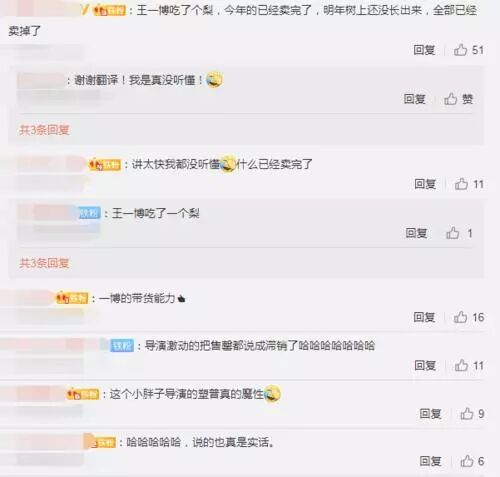Click thumbs-up labeled 赞 on 谢谢翻译 reply
Image resolution: width=500 pixels, height=477 pixels.
(x=458, y=99)
